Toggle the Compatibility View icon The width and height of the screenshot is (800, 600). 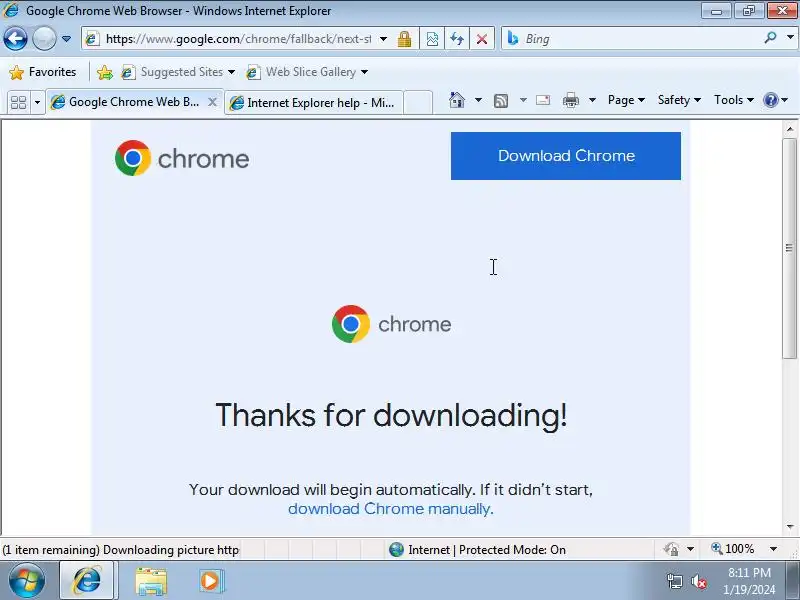(x=432, y=39)
